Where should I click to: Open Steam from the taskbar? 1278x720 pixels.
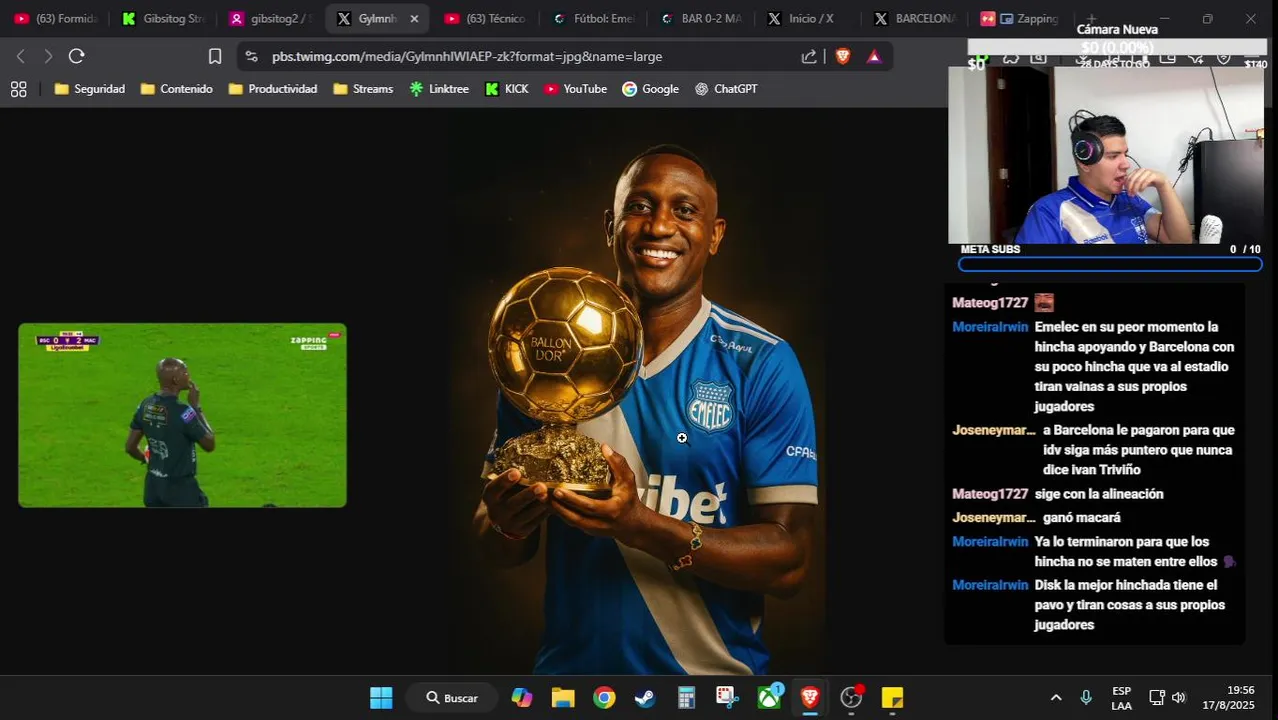[x=645, y=698]
